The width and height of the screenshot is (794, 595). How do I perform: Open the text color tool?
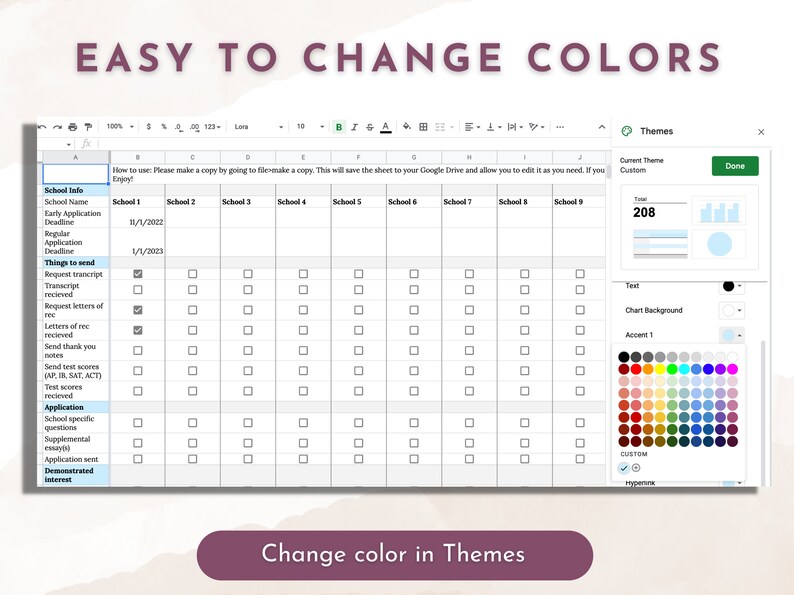coord(386,127)
